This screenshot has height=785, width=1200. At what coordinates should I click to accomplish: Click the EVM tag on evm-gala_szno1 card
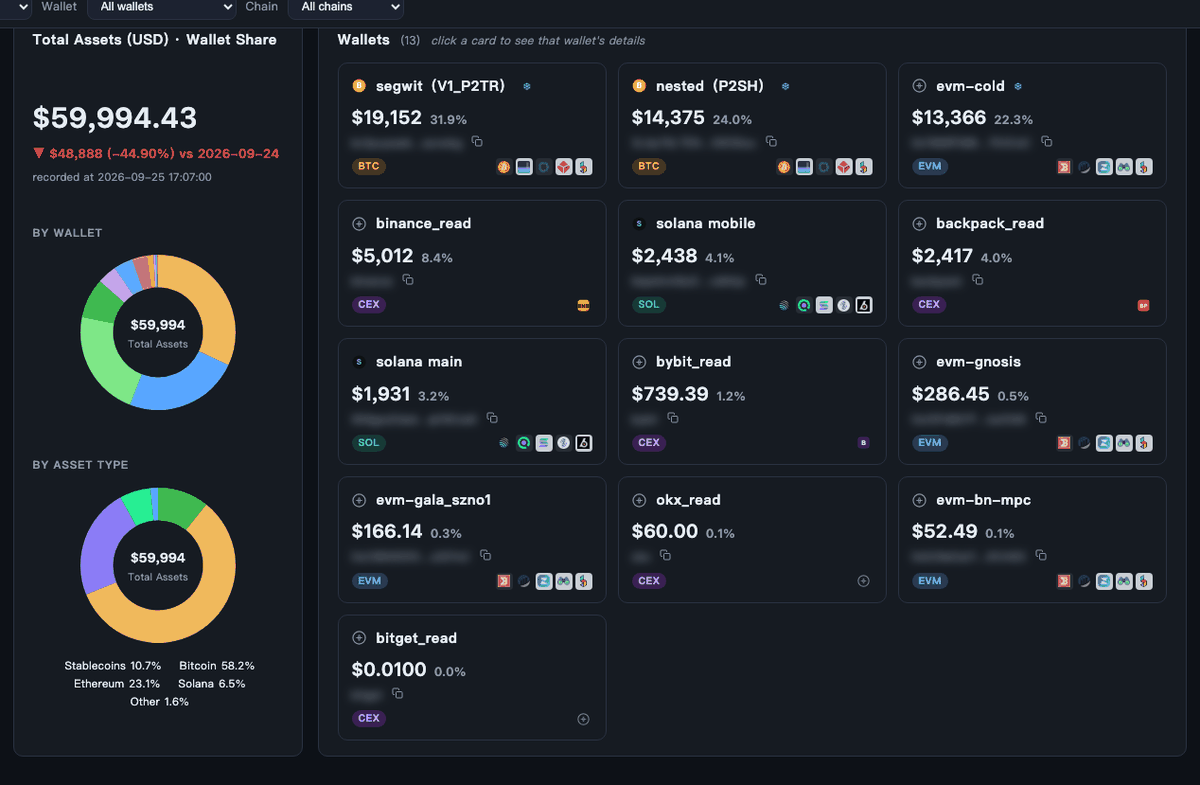(x=370, y=581)
